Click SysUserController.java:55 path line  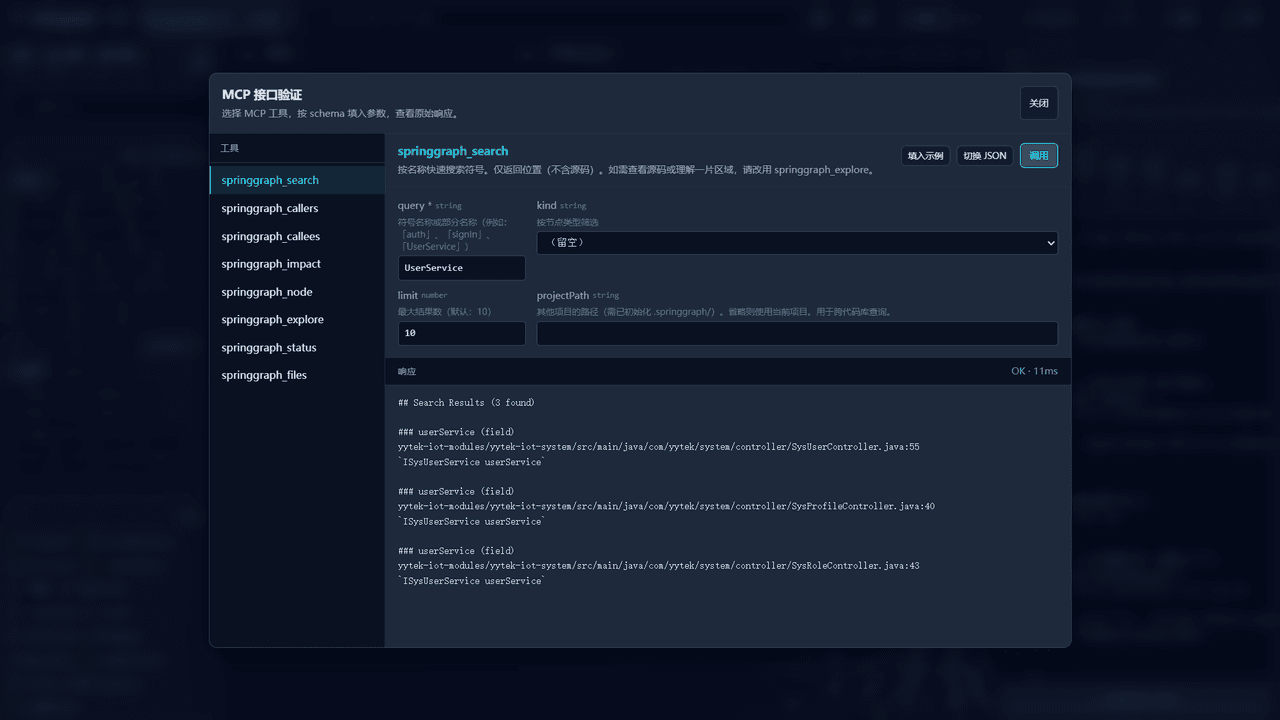pos(658,447)
